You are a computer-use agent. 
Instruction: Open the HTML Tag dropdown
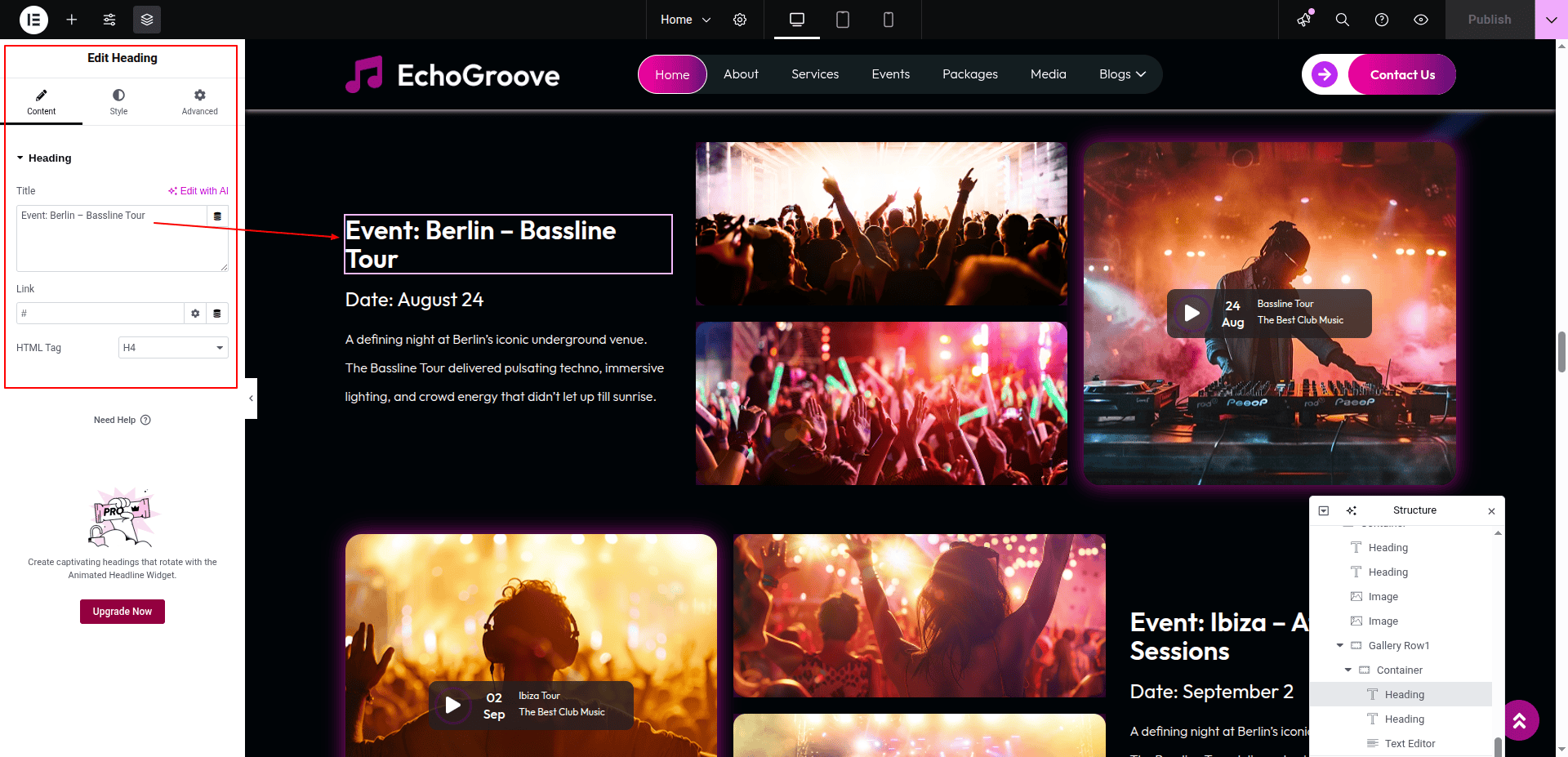(173, 348)
